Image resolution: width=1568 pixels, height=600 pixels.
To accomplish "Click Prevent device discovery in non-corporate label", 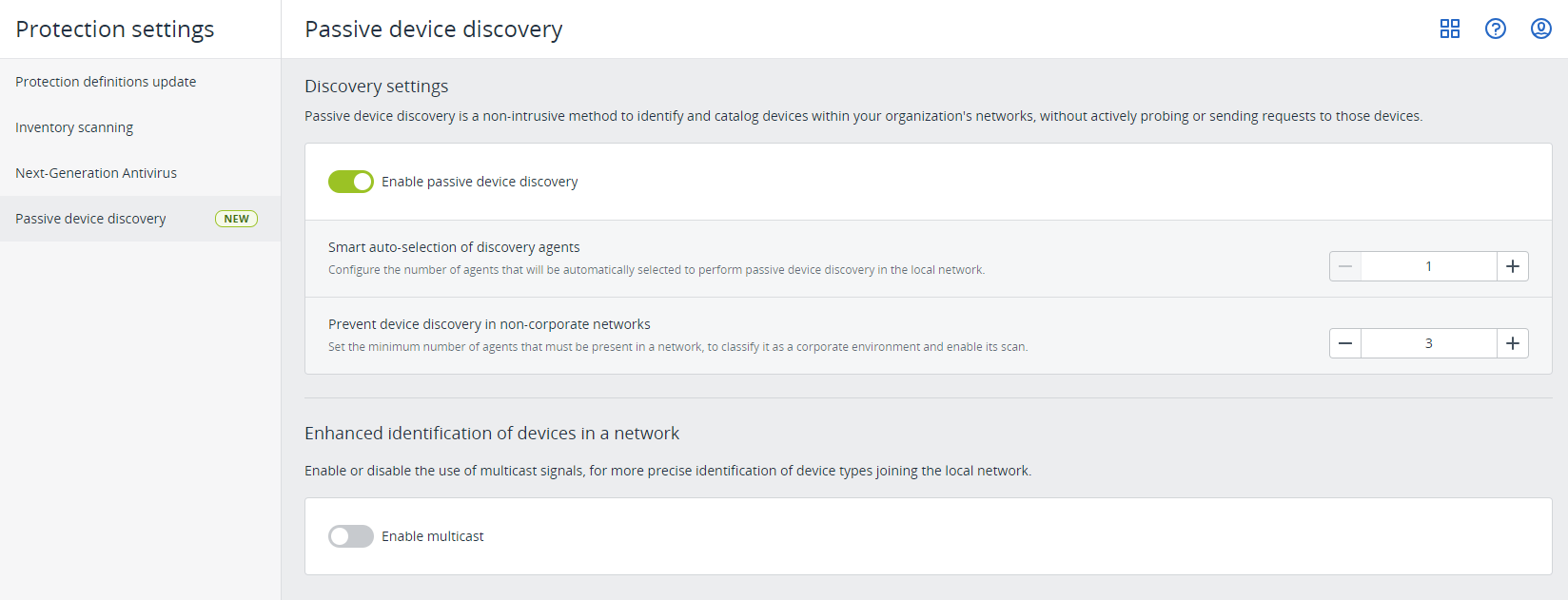I will click(x=489, y=324).
